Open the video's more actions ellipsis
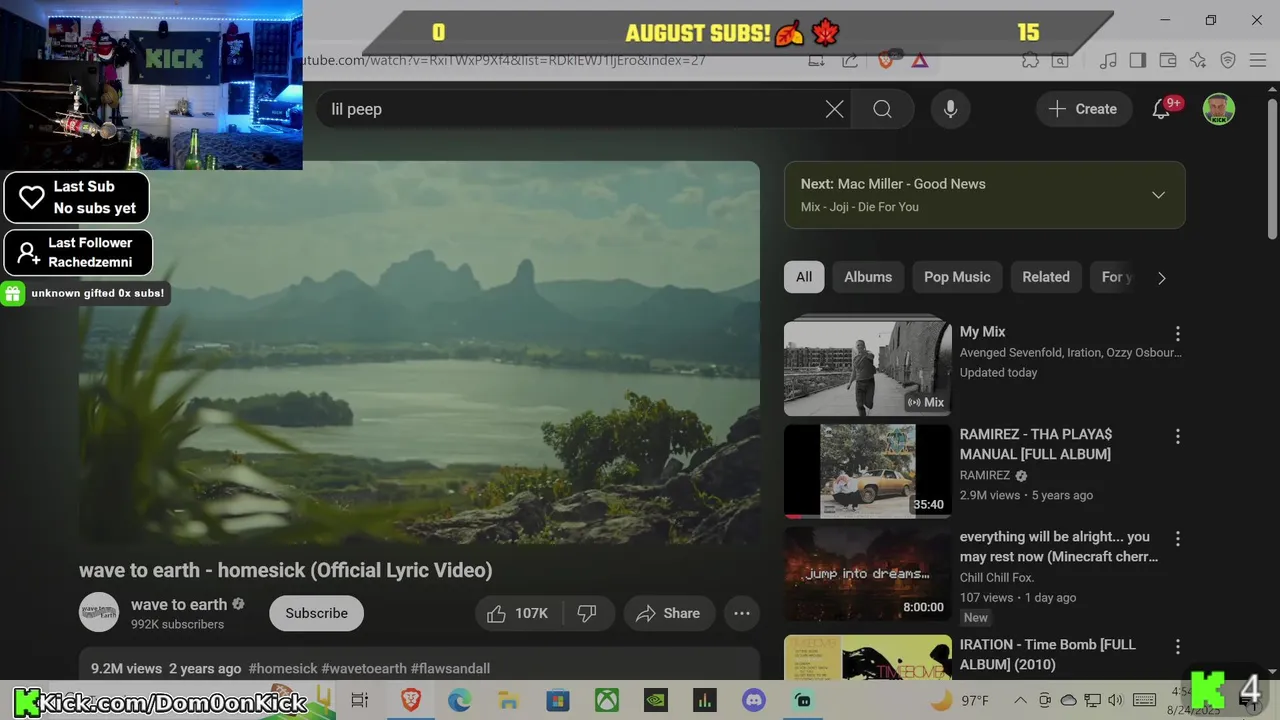 tap(742, 613)
